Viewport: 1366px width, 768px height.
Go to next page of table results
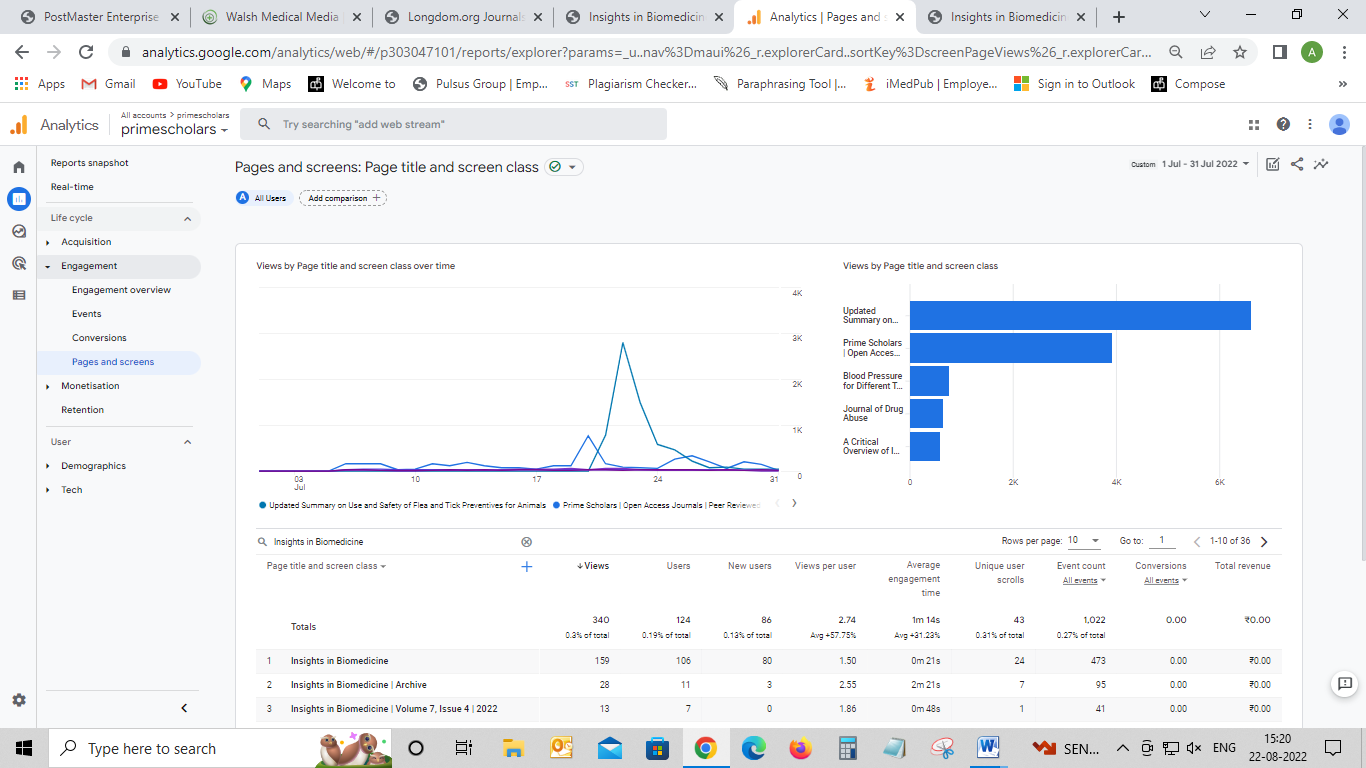click(1264, 542)
